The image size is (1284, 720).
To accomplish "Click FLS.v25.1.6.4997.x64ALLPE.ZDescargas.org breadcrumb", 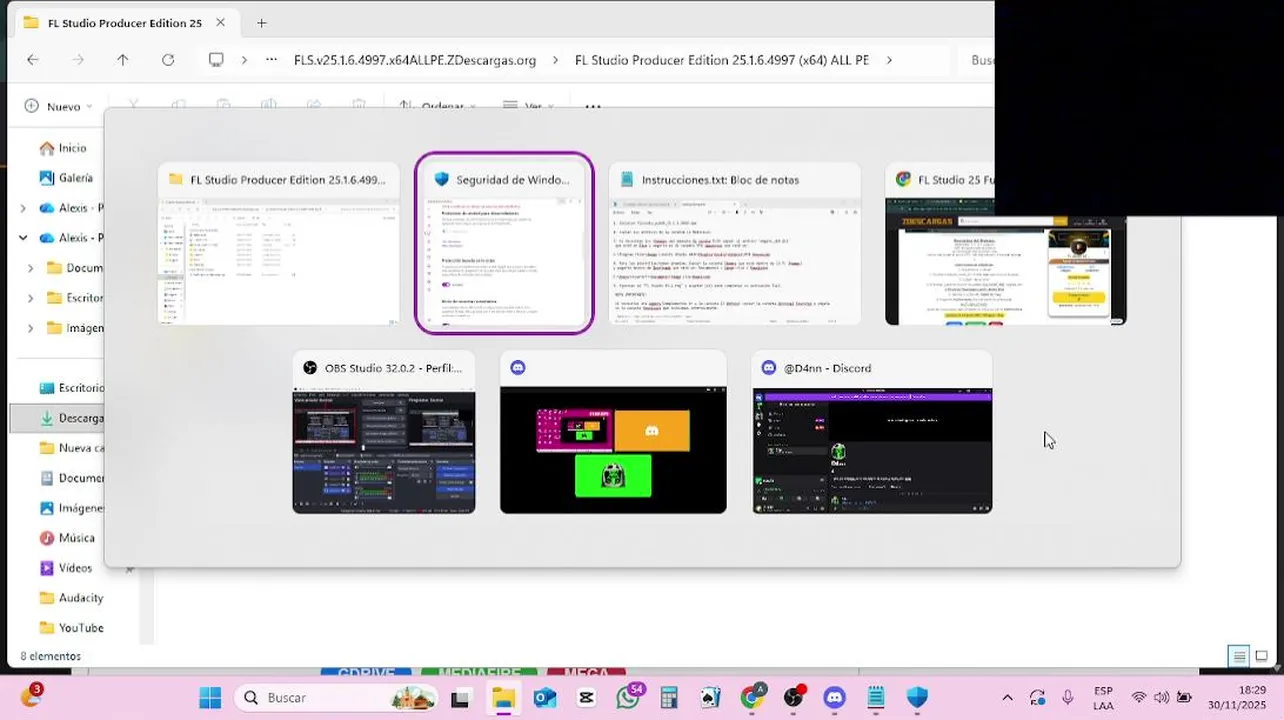I will tap(415, 60).
